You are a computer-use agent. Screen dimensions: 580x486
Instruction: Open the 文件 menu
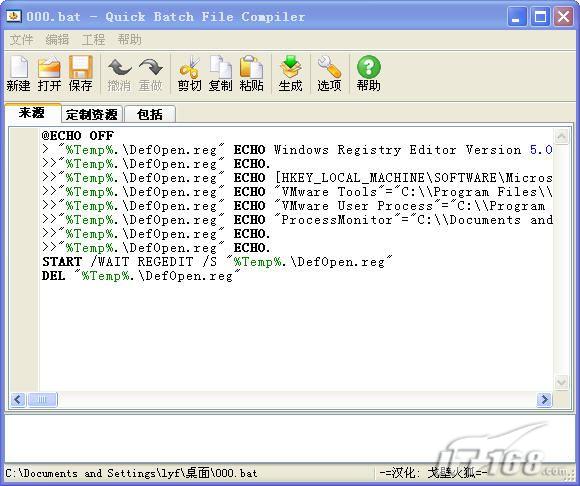(21, 40)
